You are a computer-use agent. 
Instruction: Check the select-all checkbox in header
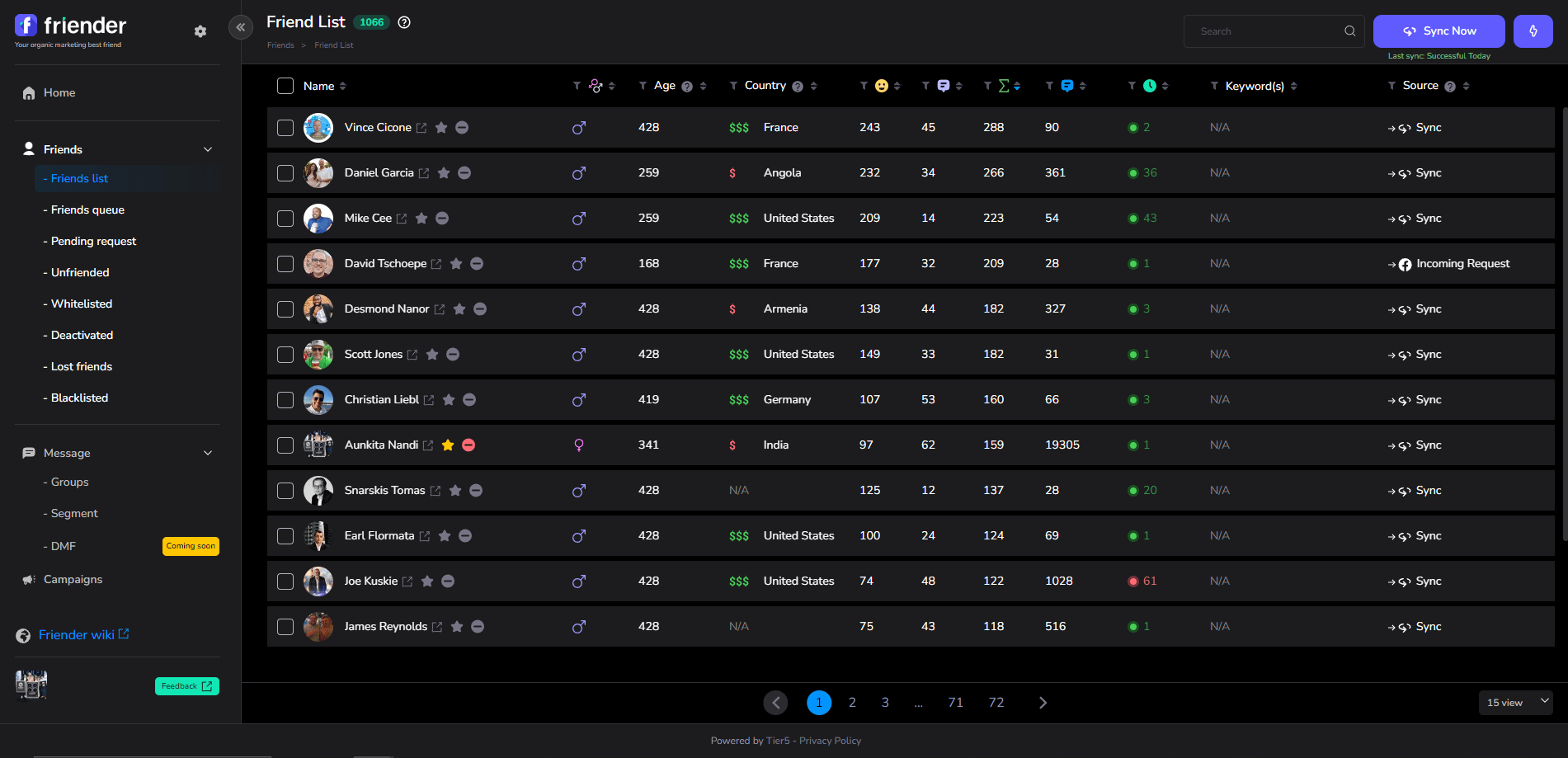point(285,86)
